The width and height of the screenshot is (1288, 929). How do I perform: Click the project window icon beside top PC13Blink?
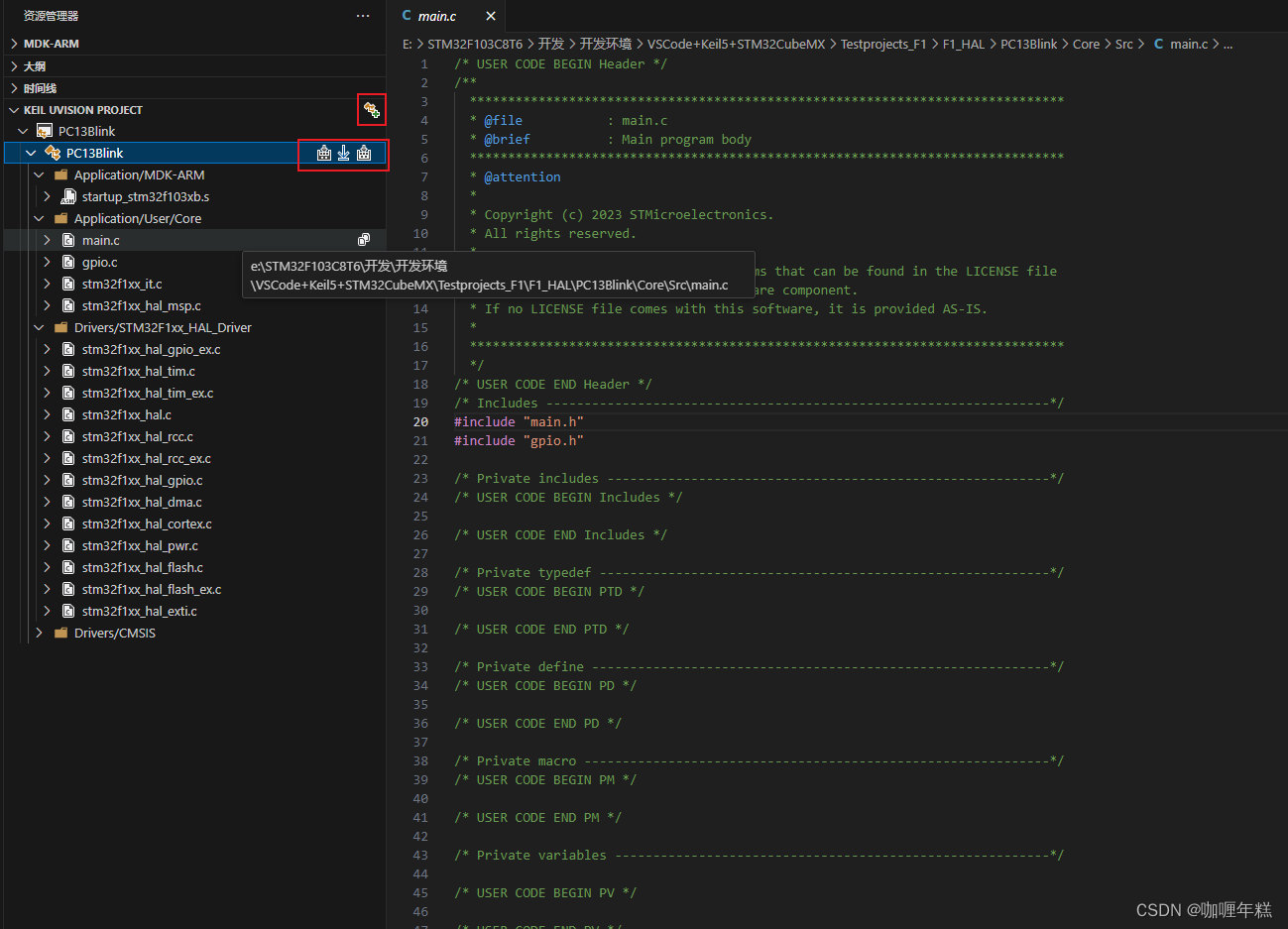(x=45, y=131)
